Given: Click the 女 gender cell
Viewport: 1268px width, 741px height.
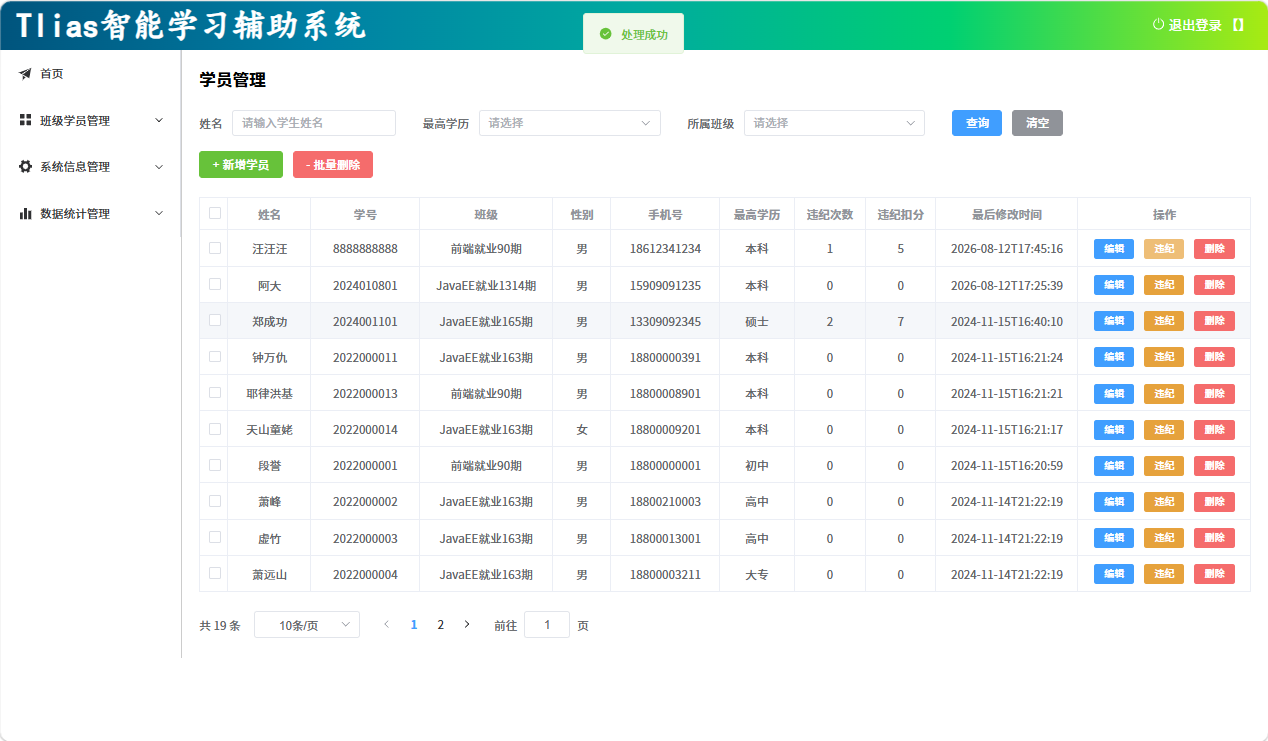Looking at the screenshot, I should [582, 430].
